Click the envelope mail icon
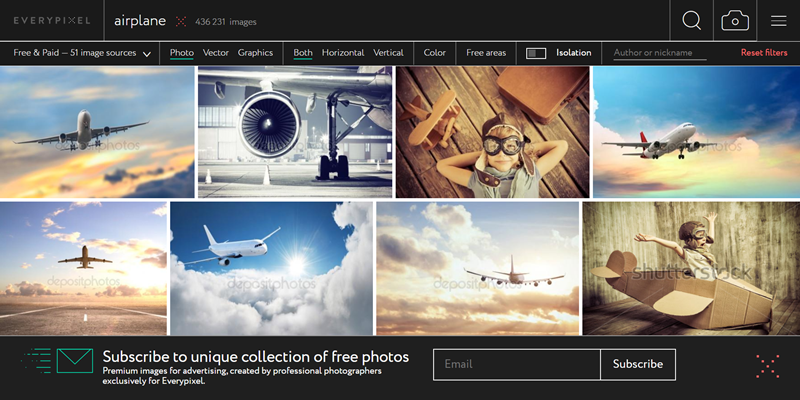Screen dimensions: 800x400 (74, 361)
